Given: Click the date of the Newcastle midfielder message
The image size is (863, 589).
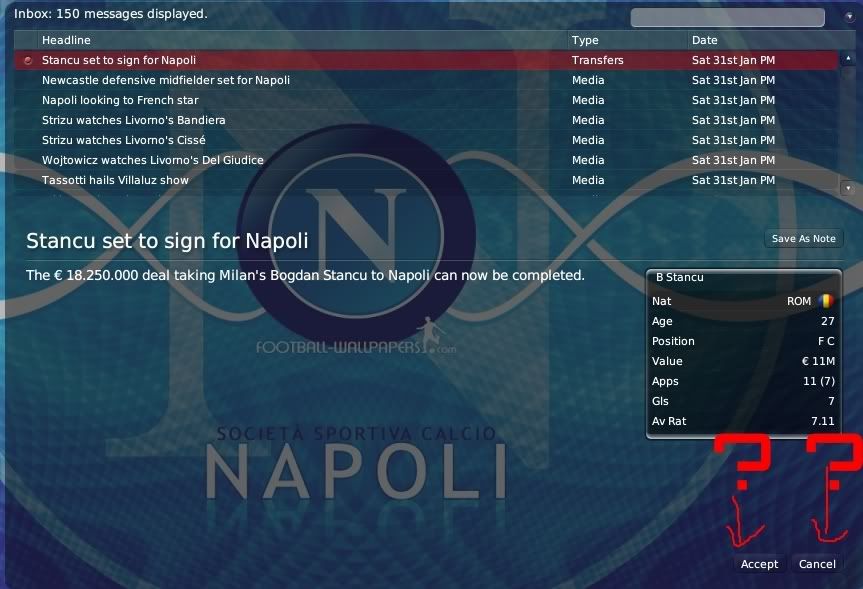Looking at the screenshot, I should pos(733,80).
